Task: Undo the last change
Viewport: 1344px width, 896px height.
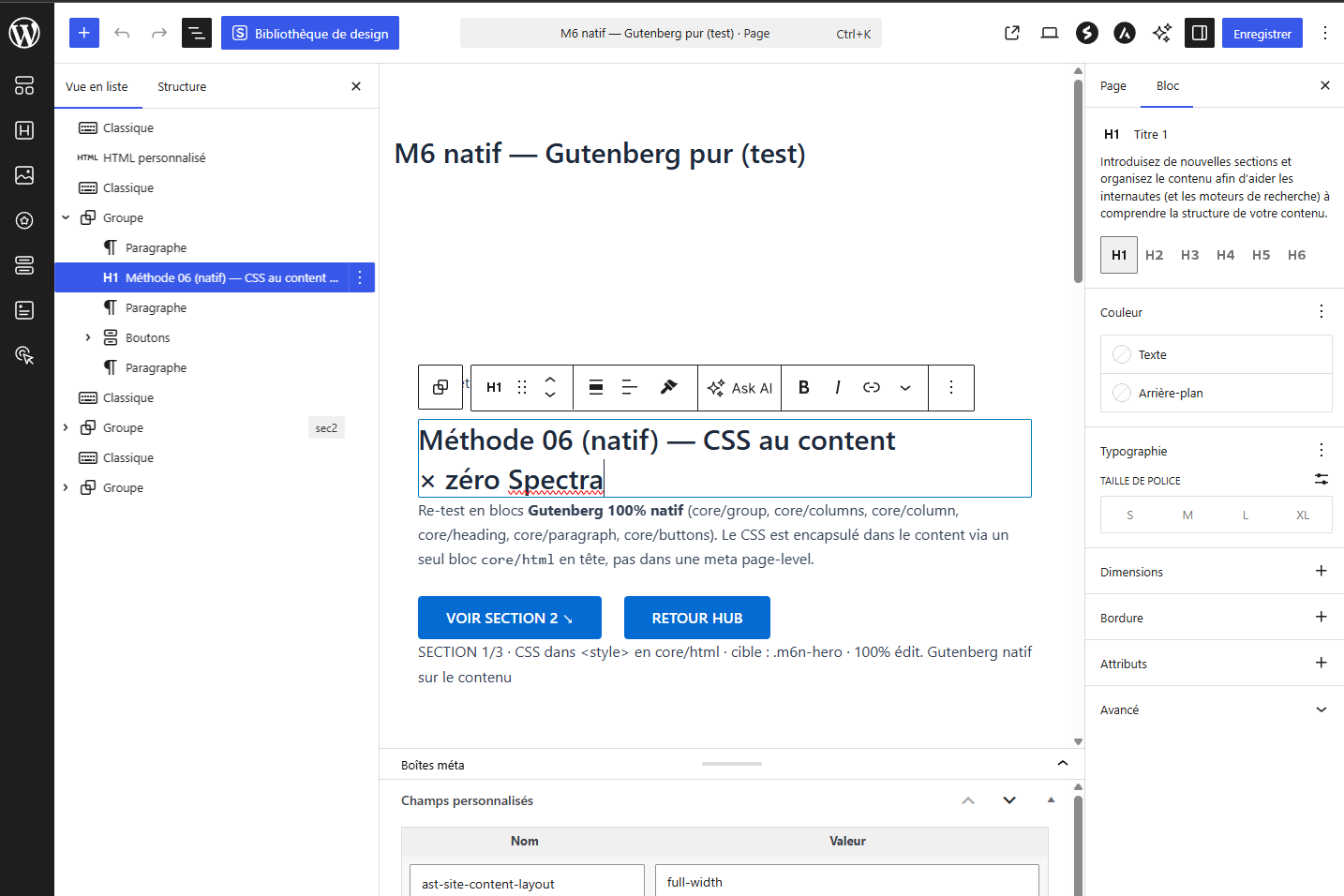Action: pyautogui.click(x=122, y=33)
